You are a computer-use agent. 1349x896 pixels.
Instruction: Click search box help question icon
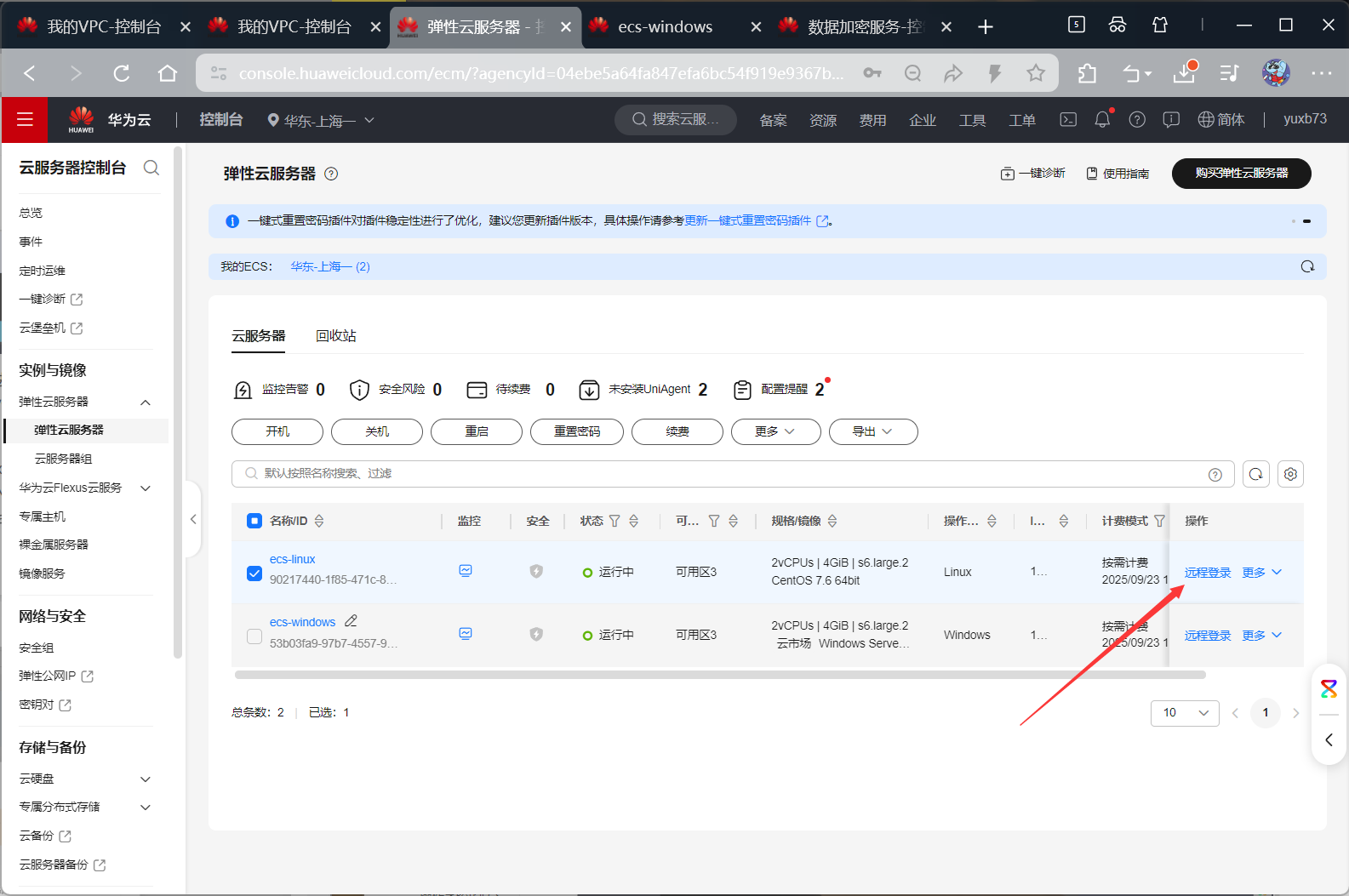click(x=1215, y=475)
